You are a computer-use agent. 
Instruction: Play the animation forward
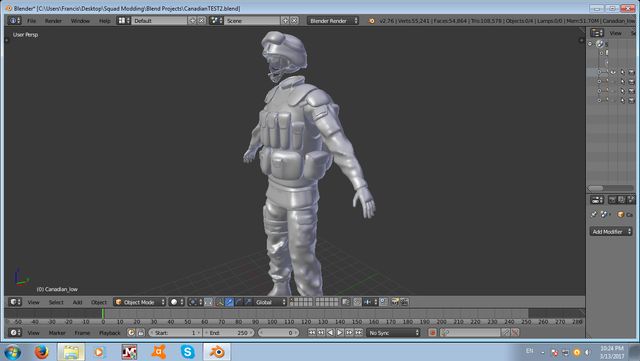[x=340, y=332]
